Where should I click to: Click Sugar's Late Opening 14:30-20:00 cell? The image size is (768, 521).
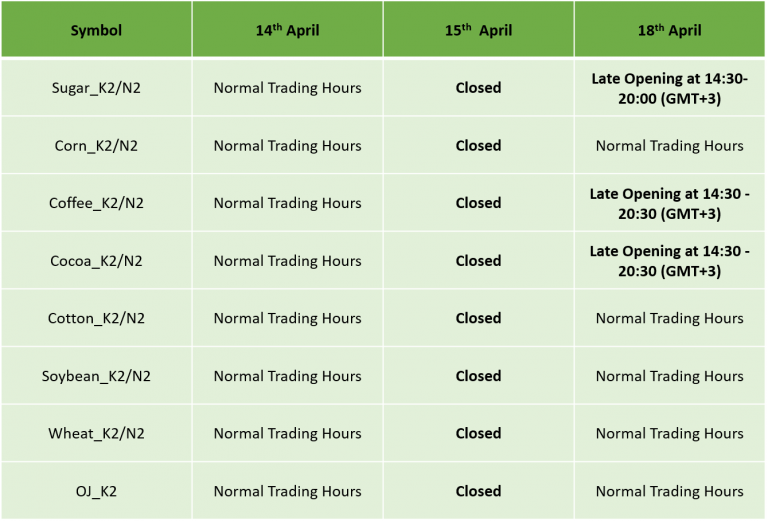pyautogui.click(x=670, y=88)
